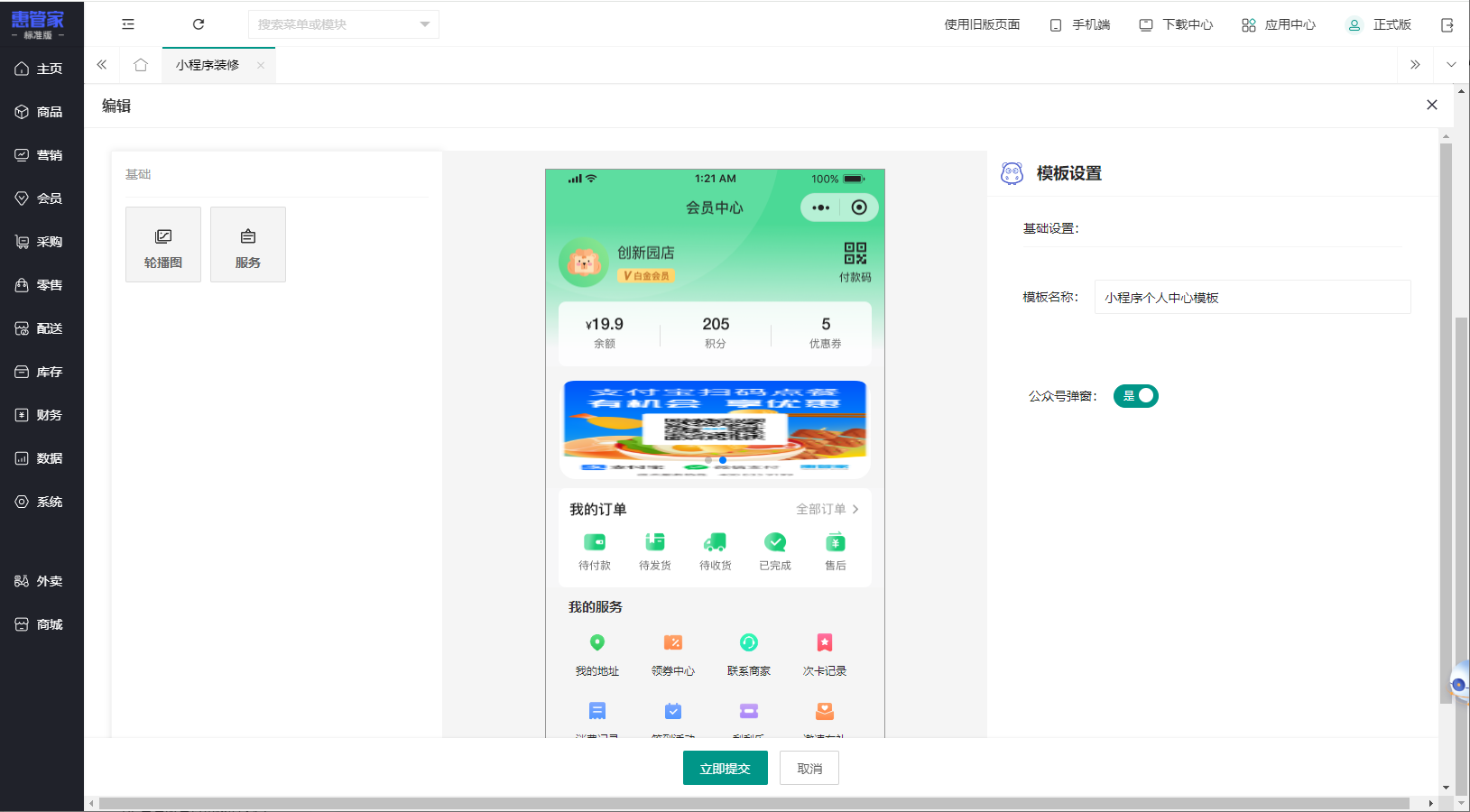The width and height of the screenshot is (1470, 812).
Task: Add the 服务 service component
Action: 248,245
